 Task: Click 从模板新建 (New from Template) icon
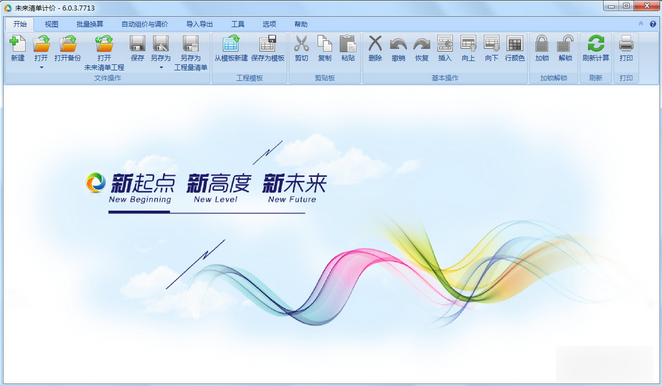tap(231, 43)
